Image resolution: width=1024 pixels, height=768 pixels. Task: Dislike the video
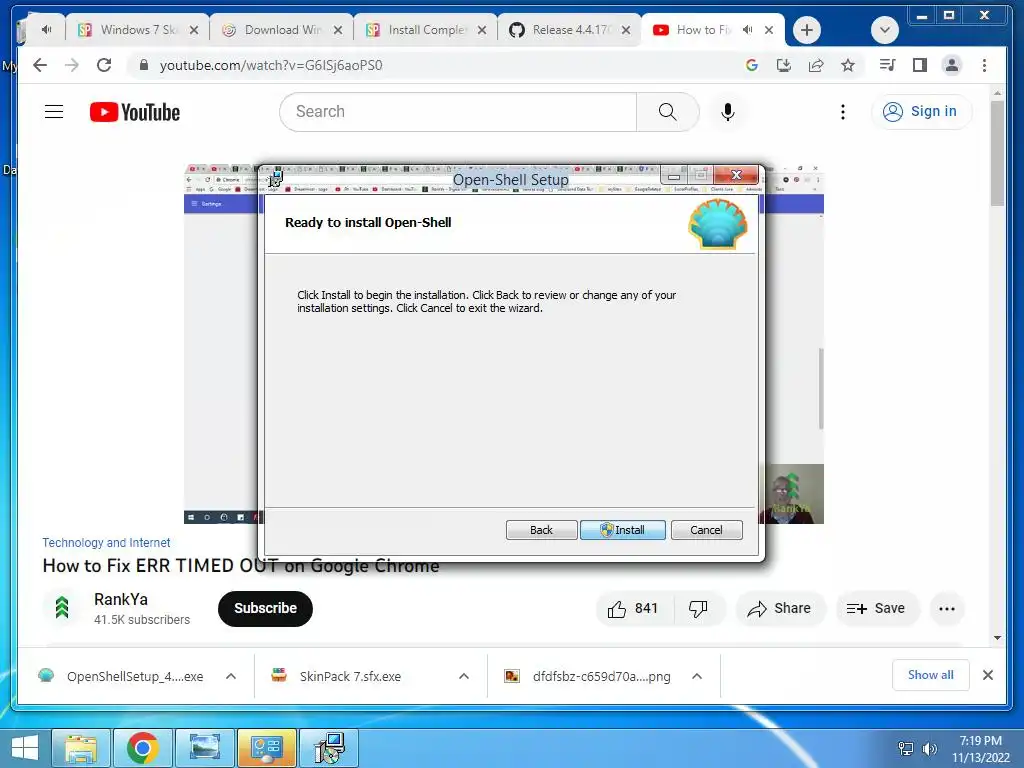coord(698,609)
